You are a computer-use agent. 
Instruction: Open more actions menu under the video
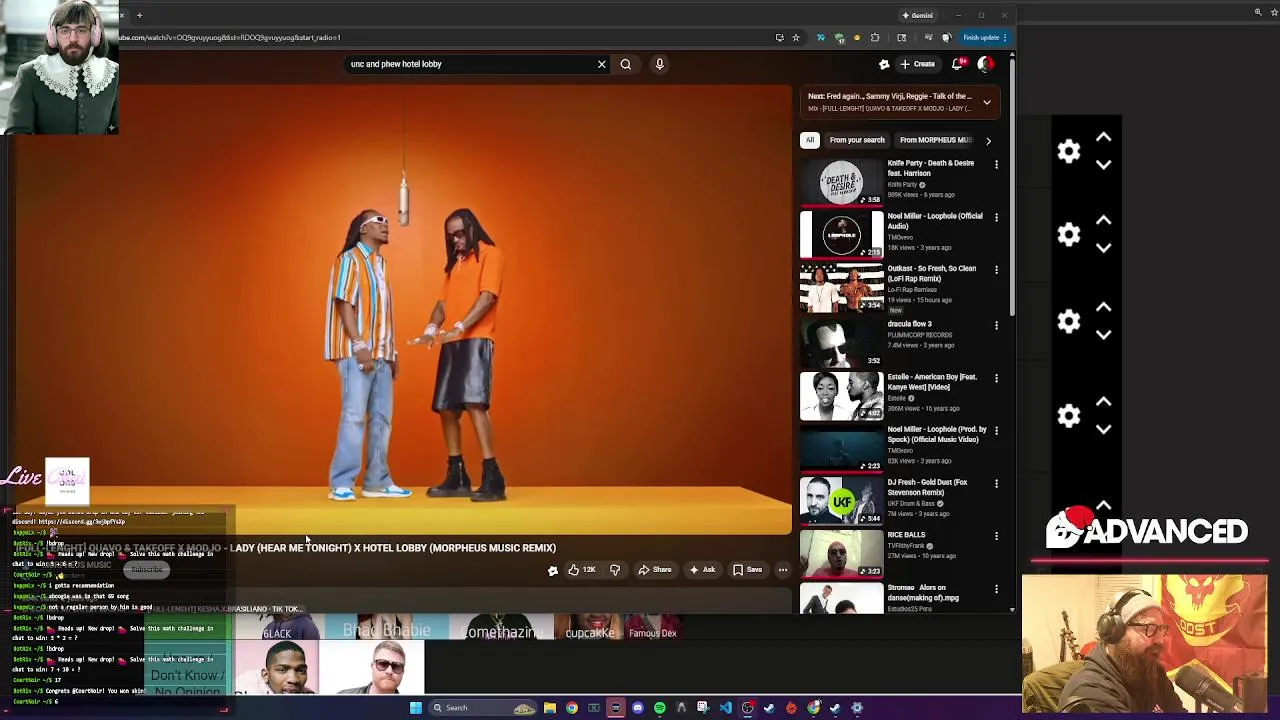coord(782,570)
